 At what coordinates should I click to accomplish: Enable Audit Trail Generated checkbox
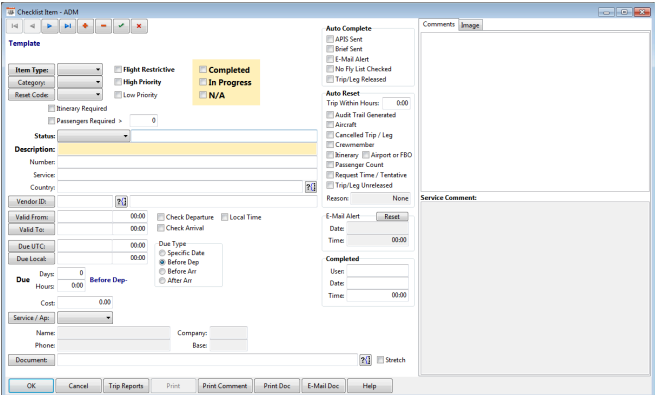tap(330, 114)
